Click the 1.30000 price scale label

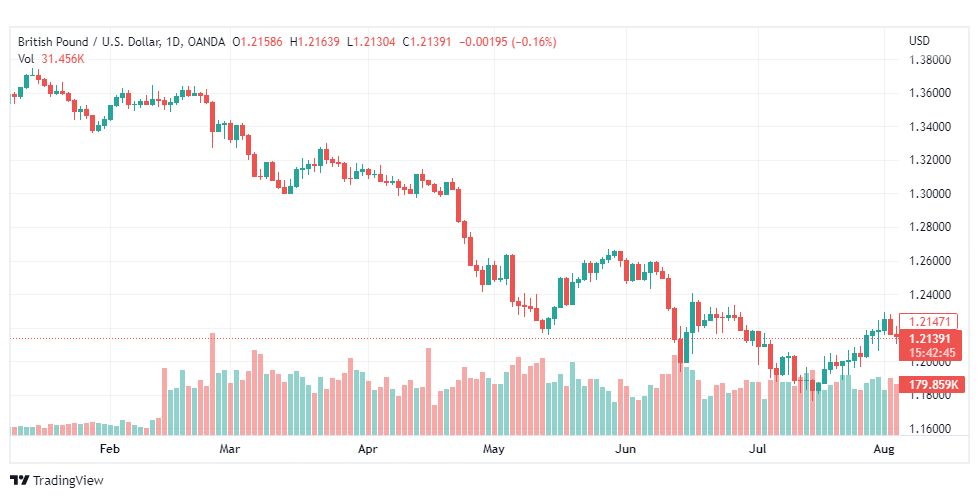930,193
